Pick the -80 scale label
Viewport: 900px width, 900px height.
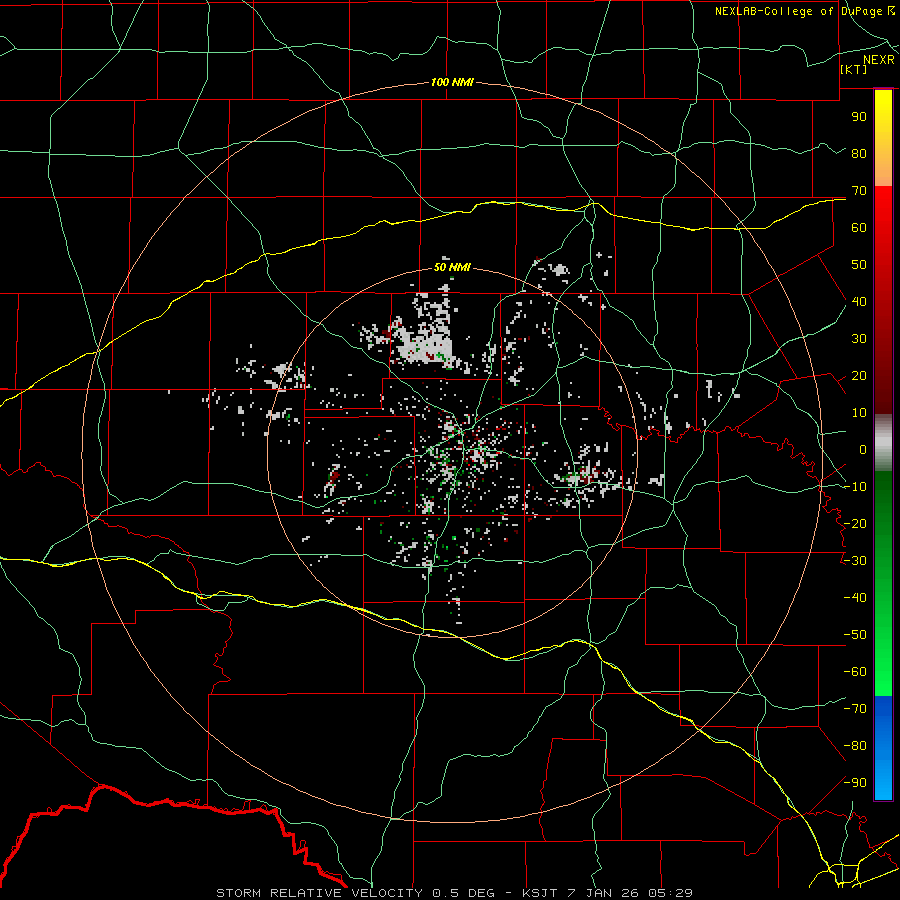(855, 746)
